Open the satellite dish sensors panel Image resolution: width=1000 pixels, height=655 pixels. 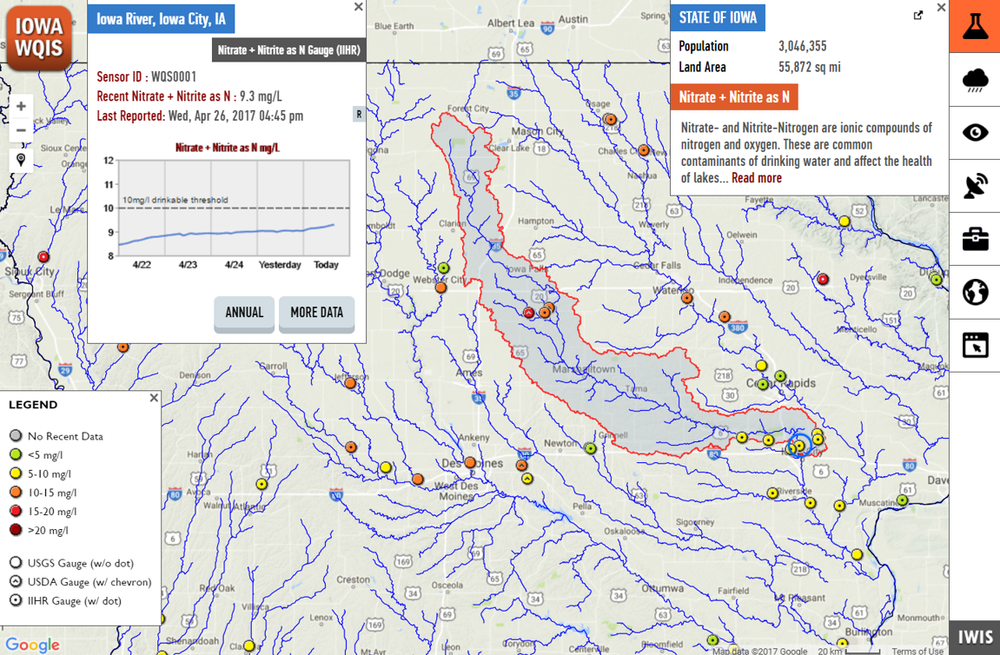click(x=974, y=186)
